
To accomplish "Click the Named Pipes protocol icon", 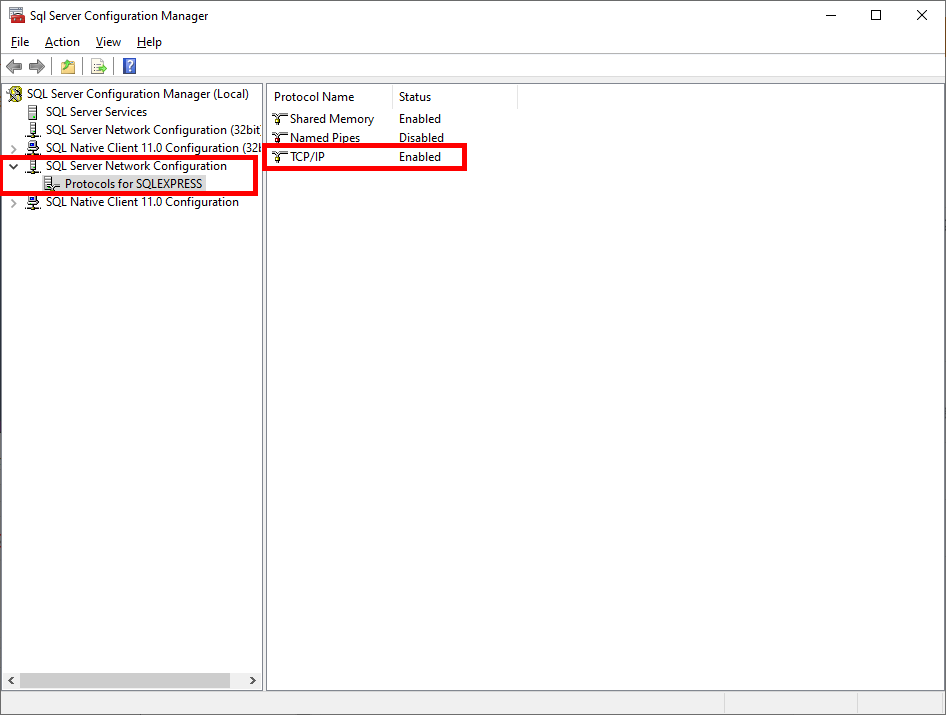I will click(x=279, y=138).
